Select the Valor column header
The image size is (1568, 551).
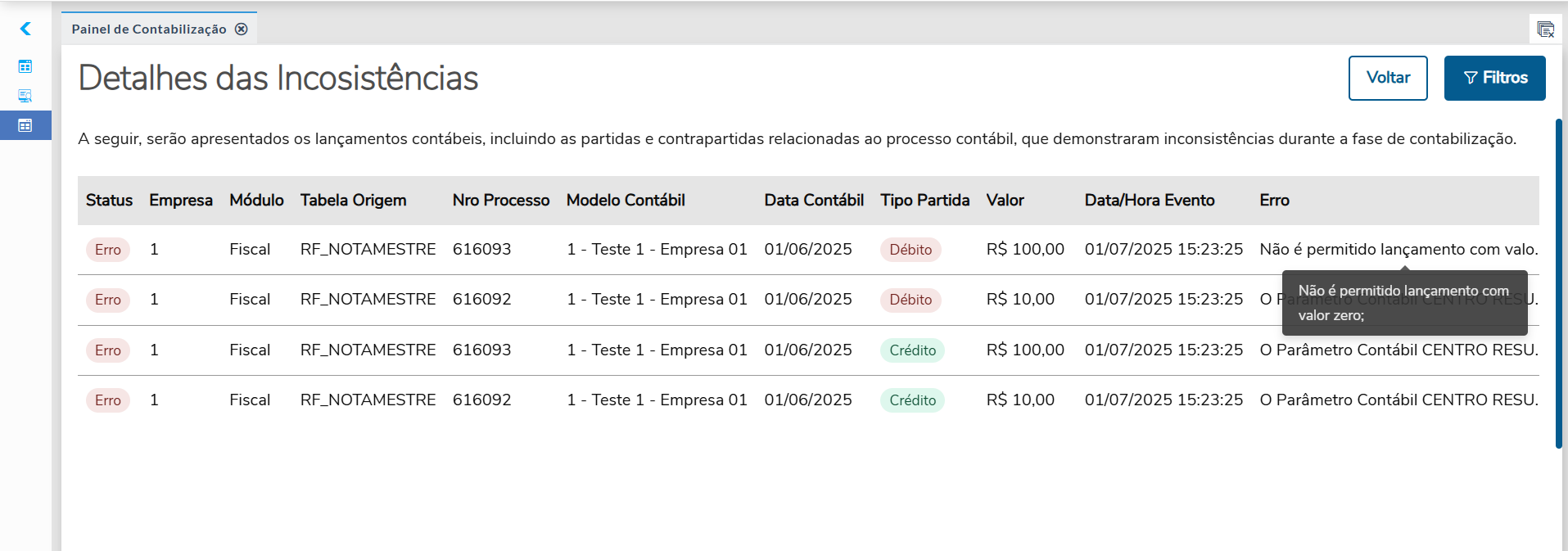tap(1005, 201)
